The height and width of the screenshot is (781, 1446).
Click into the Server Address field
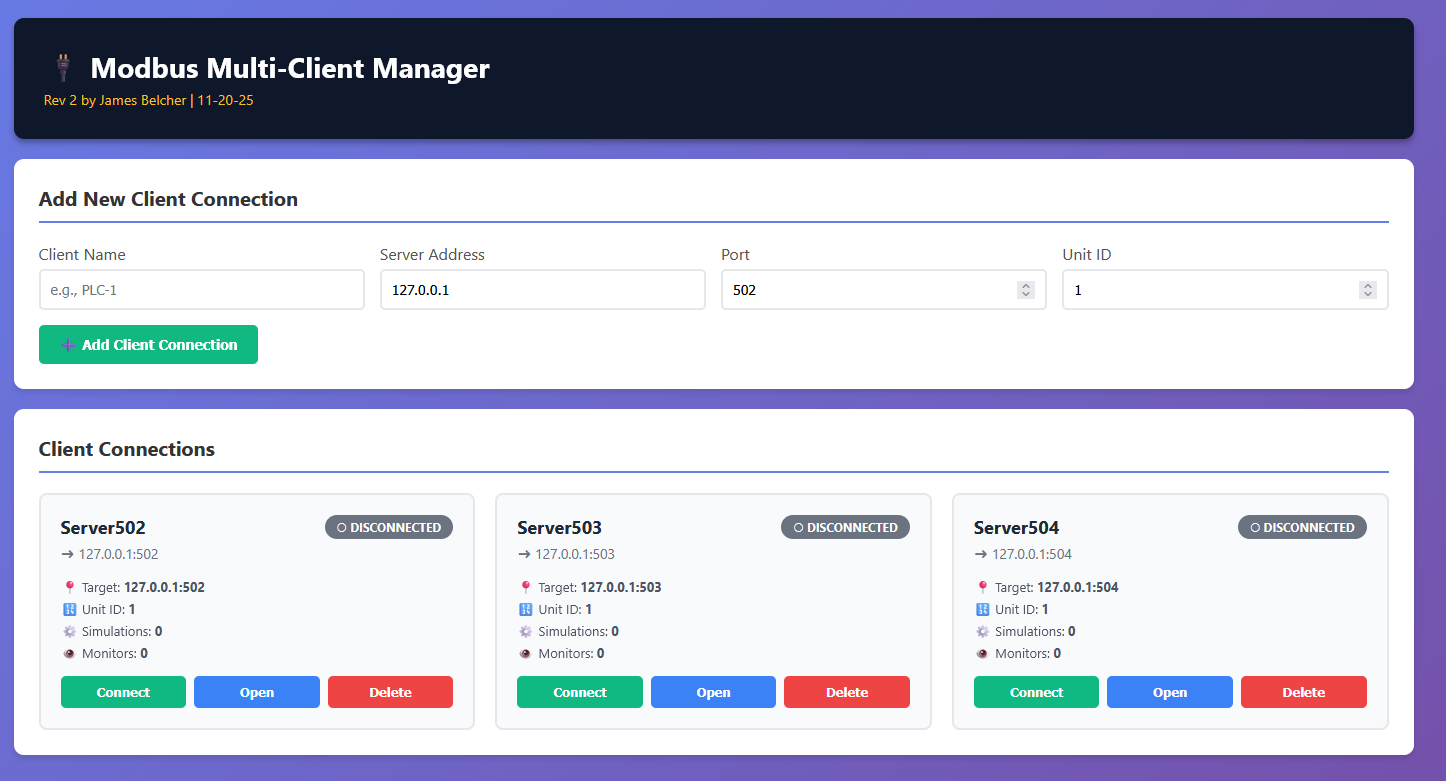pyautogui.click(x=543, y=290)
